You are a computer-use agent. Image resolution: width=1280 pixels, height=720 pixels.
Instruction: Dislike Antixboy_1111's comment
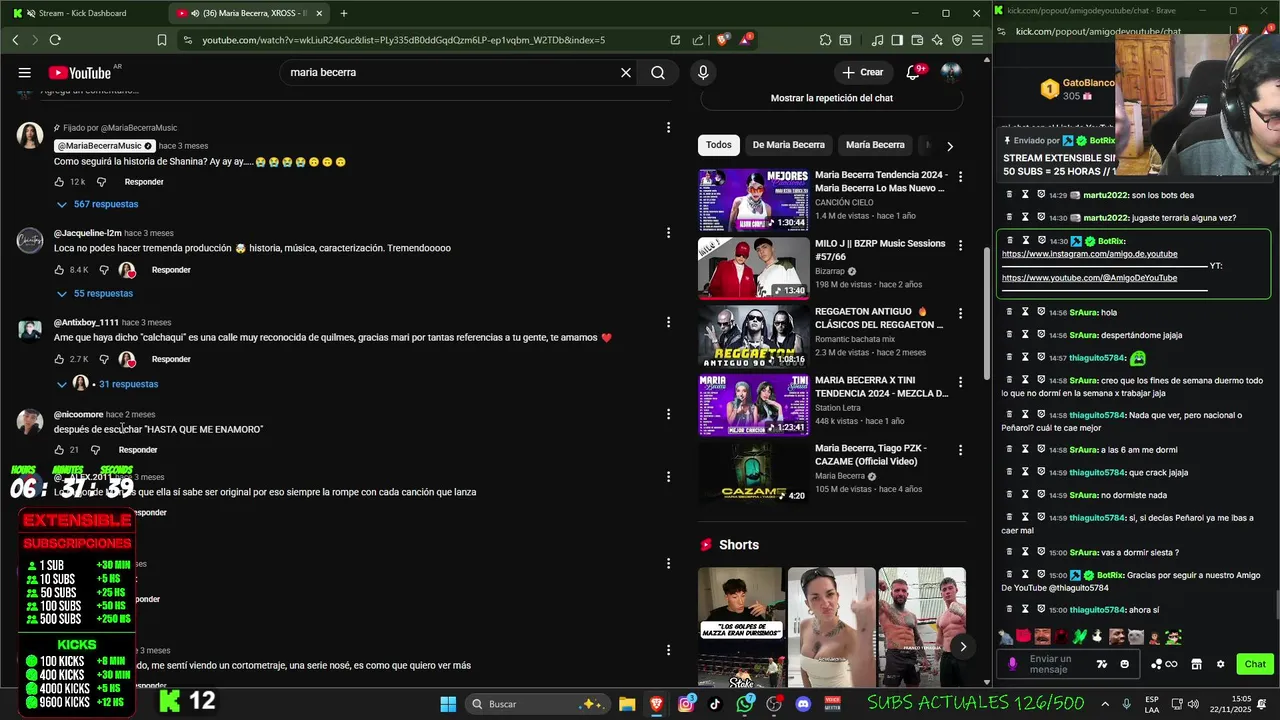coord(104,359)
